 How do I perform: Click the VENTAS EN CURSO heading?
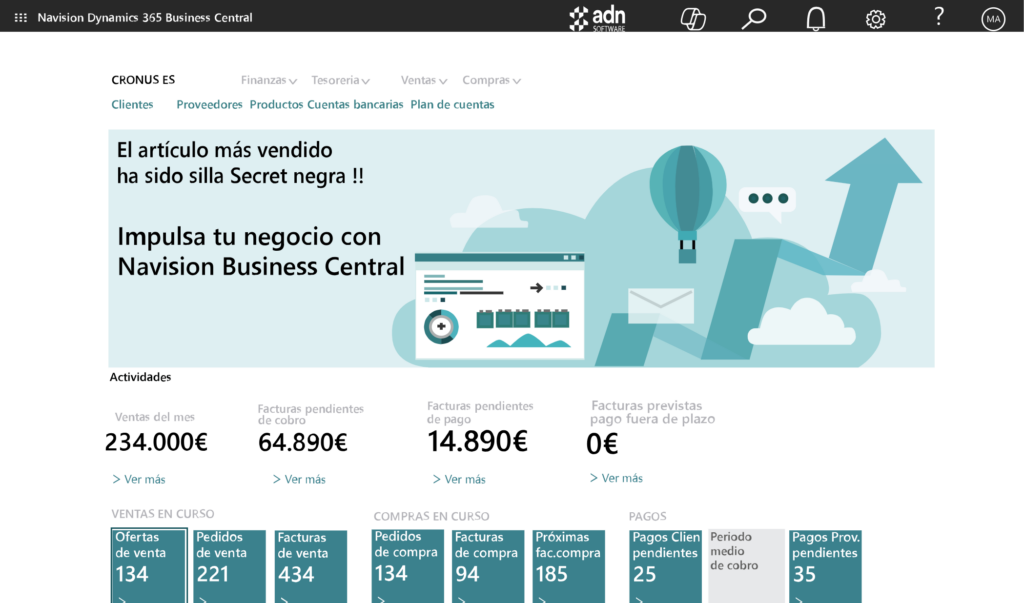pos(163,514)
